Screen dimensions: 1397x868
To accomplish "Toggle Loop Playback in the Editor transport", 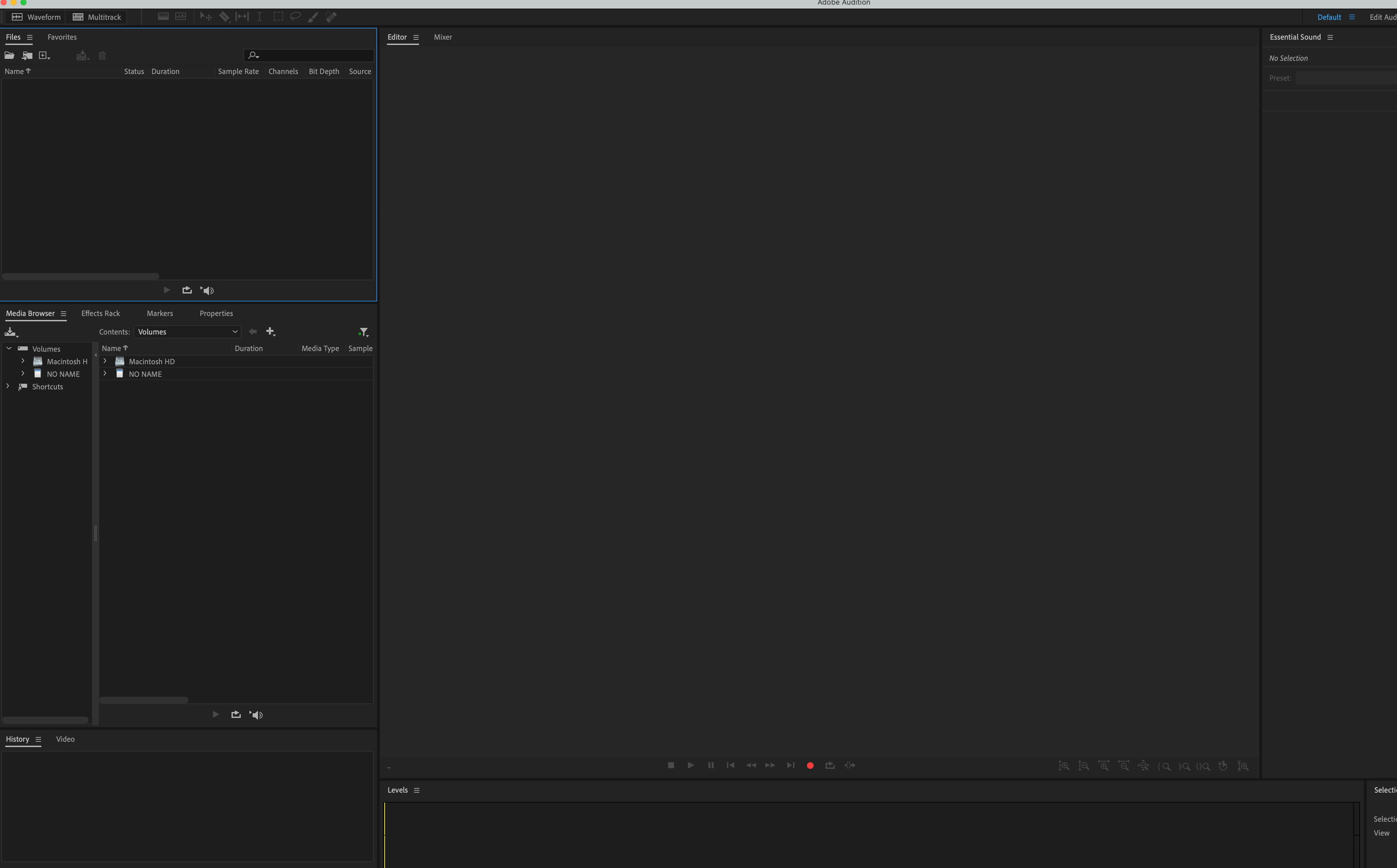I will tap(830, 766).
